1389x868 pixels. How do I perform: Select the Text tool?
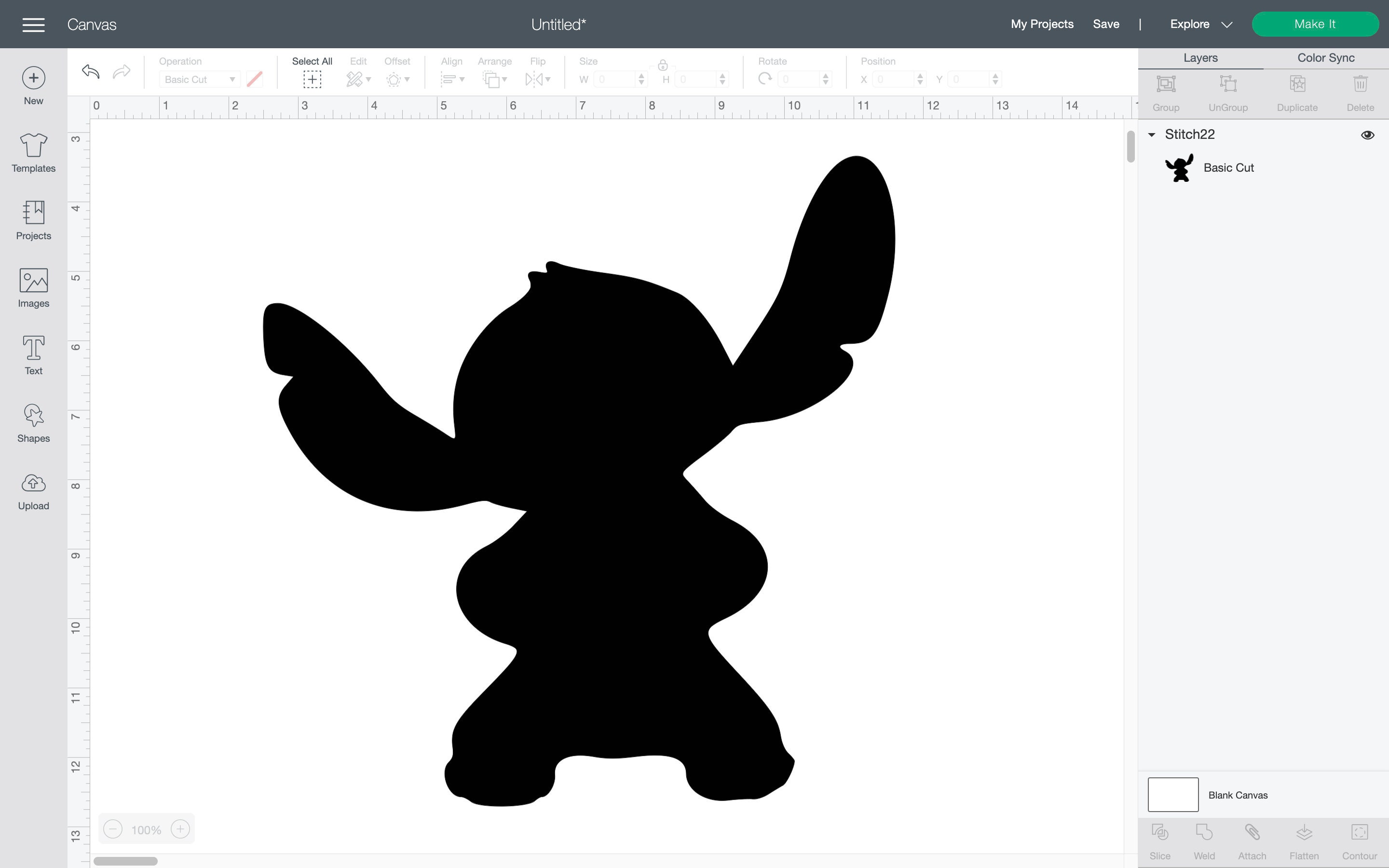coord(33,355)
